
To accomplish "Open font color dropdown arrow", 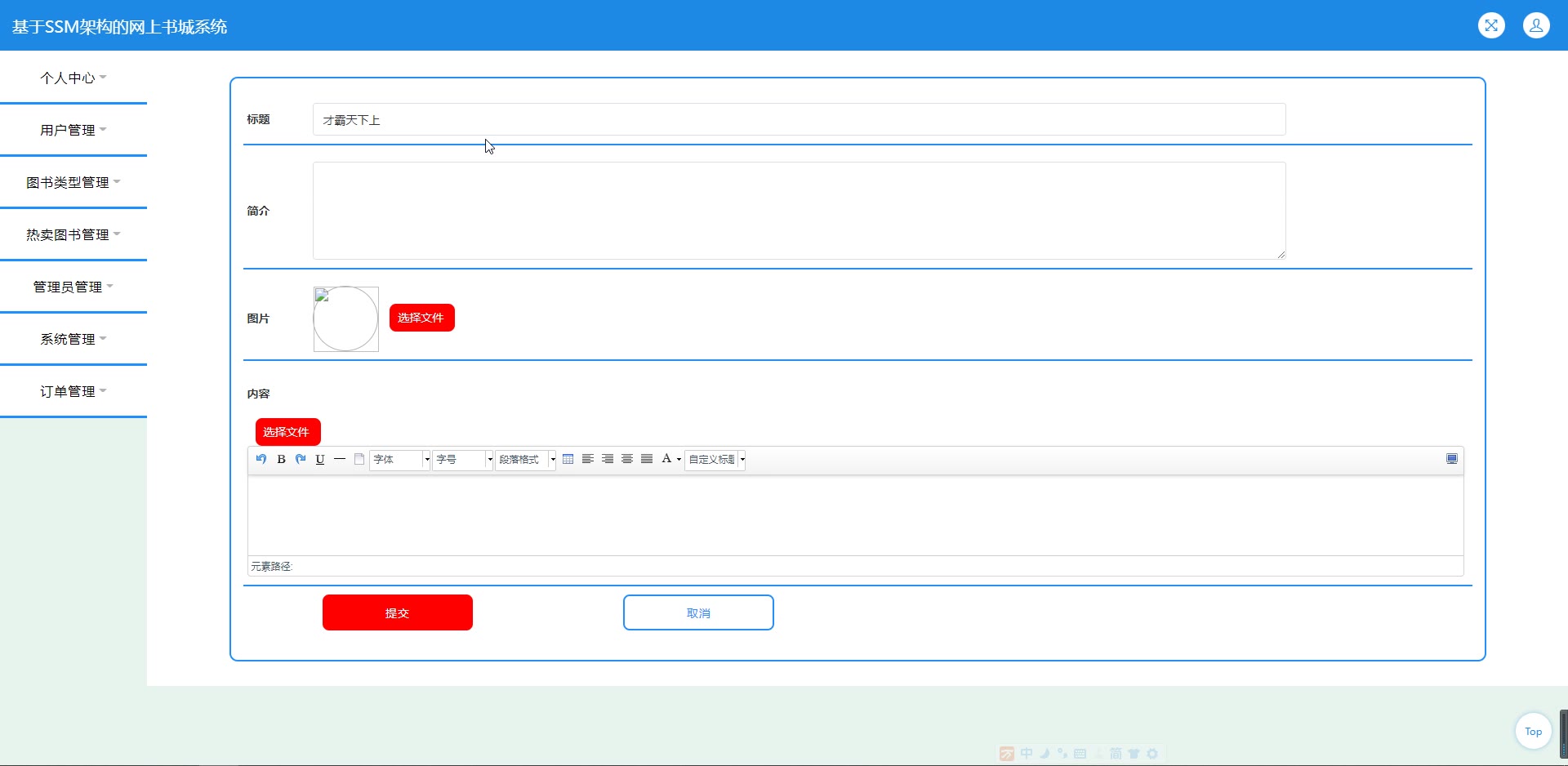I will 679,460.
